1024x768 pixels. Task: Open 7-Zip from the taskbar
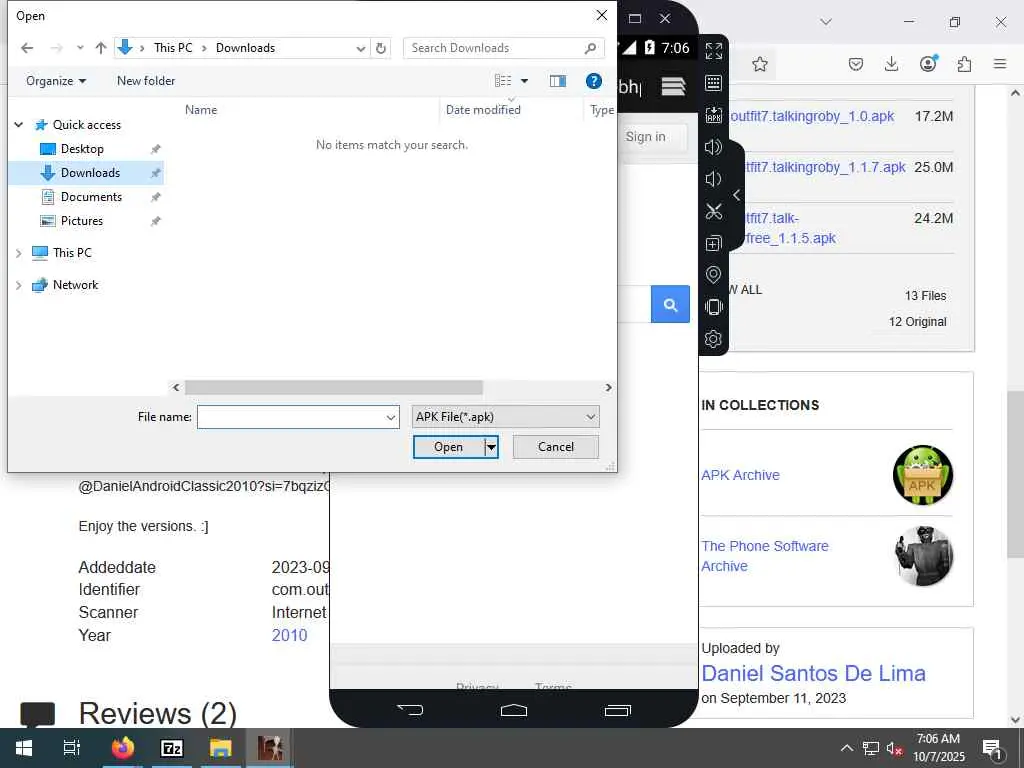pos(172,748)
